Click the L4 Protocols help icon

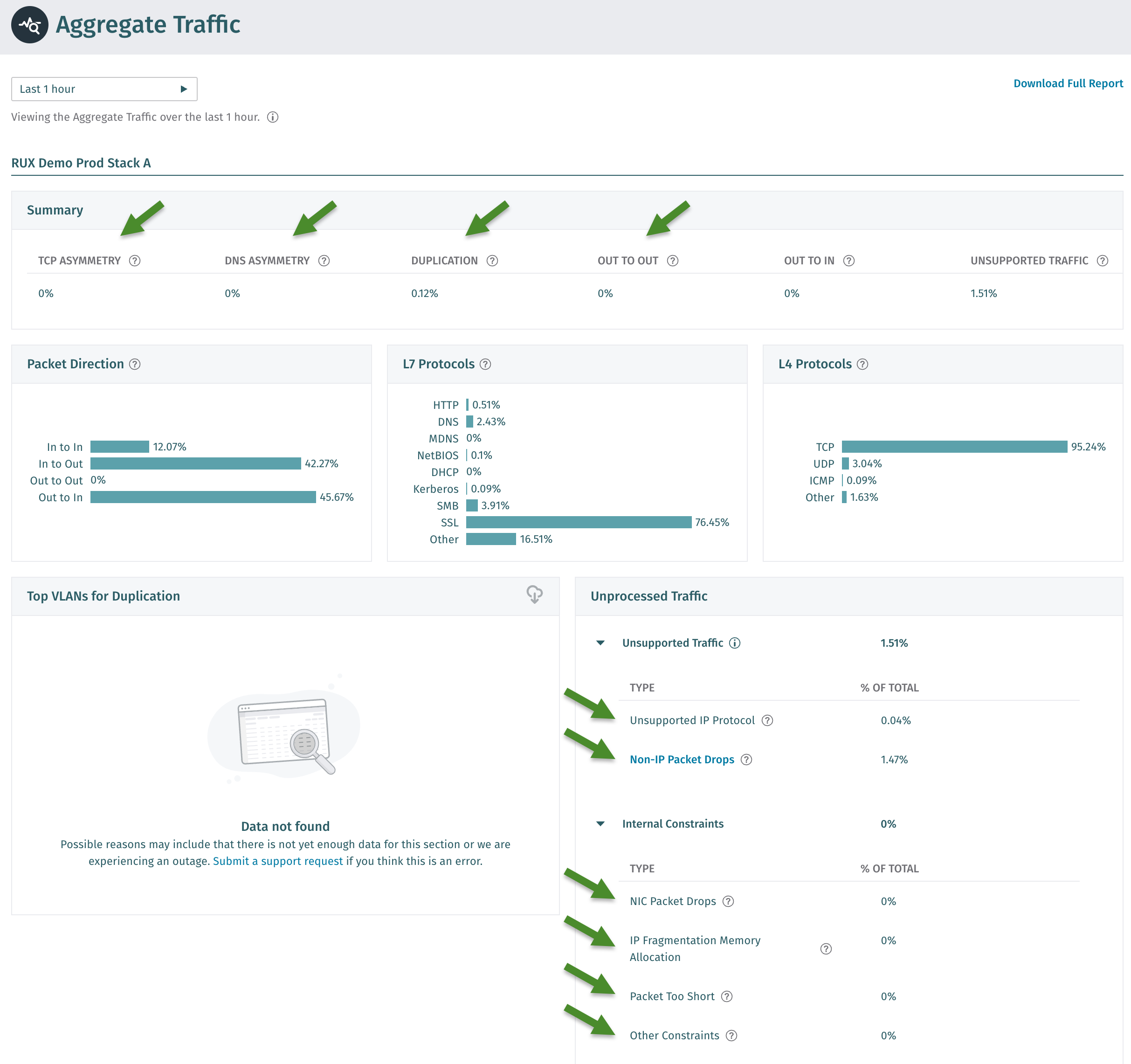pyautogui.click(x=862, y=364)
